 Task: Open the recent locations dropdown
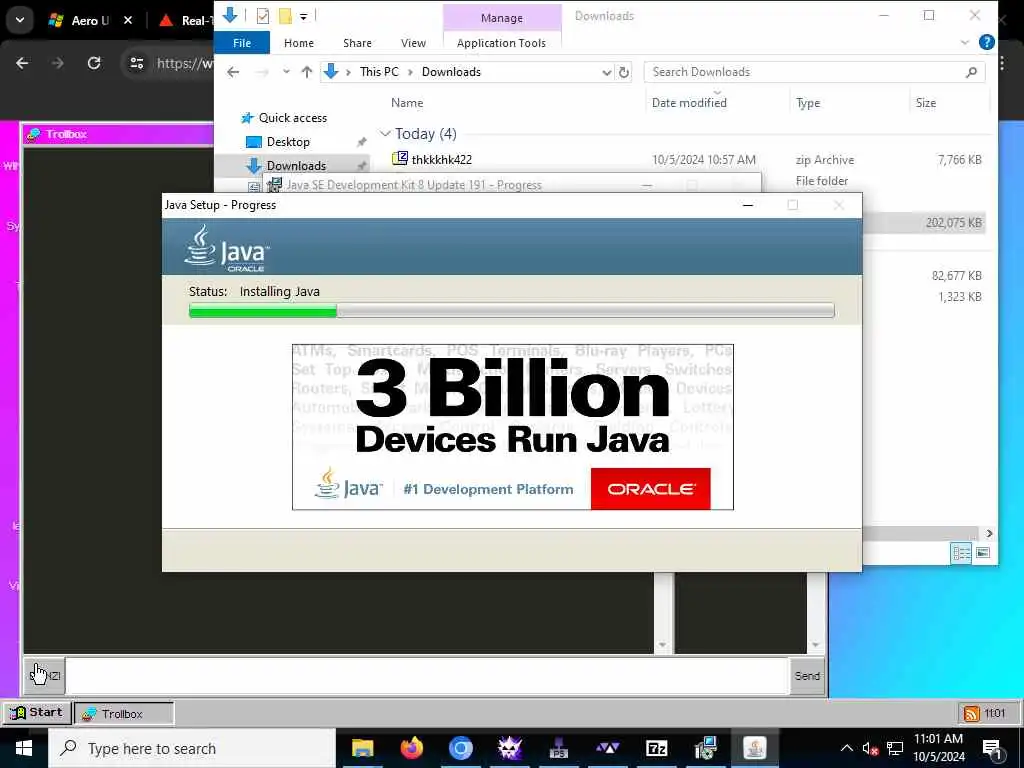286,72
